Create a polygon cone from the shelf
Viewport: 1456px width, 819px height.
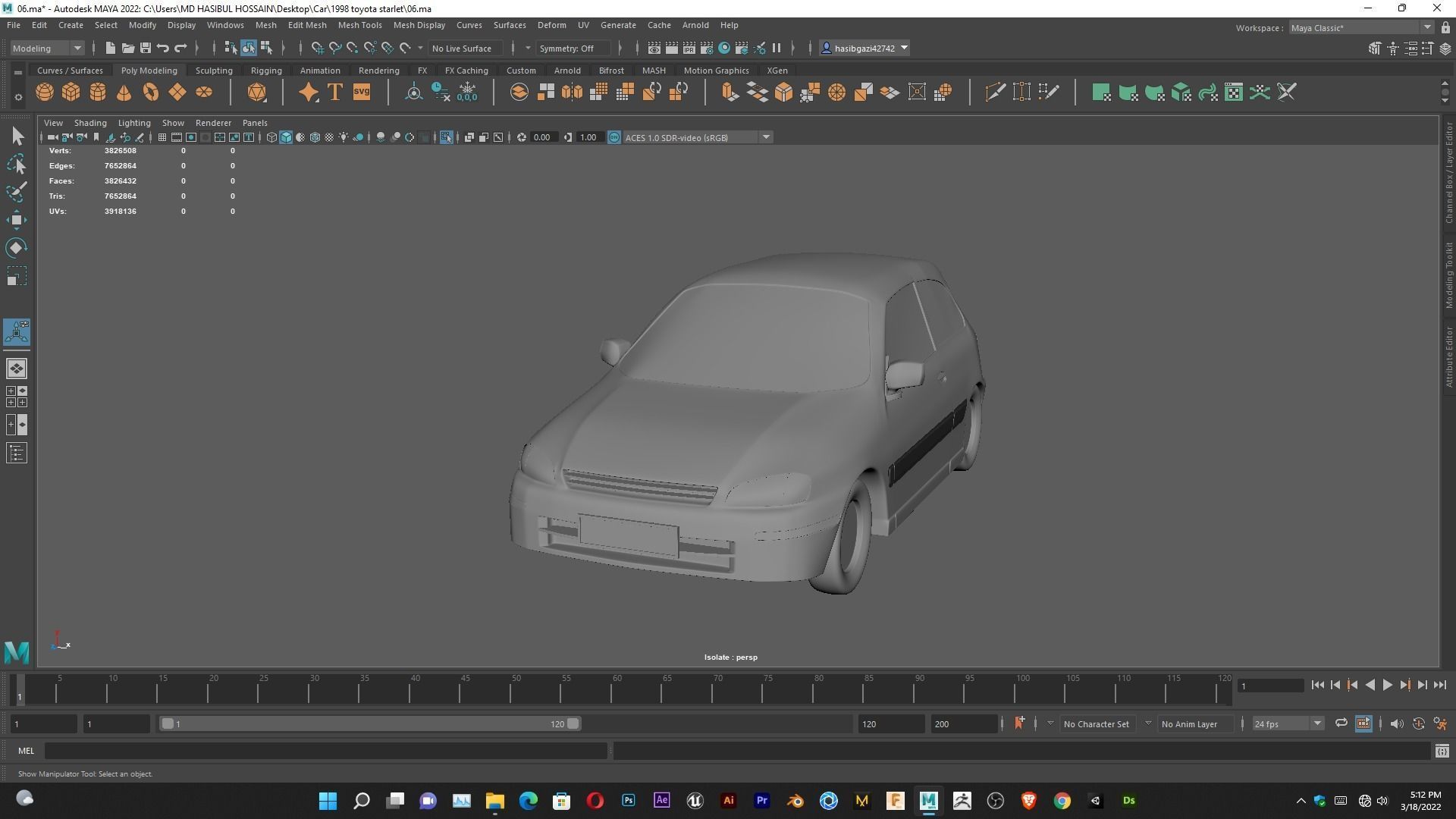click(124, 93)
